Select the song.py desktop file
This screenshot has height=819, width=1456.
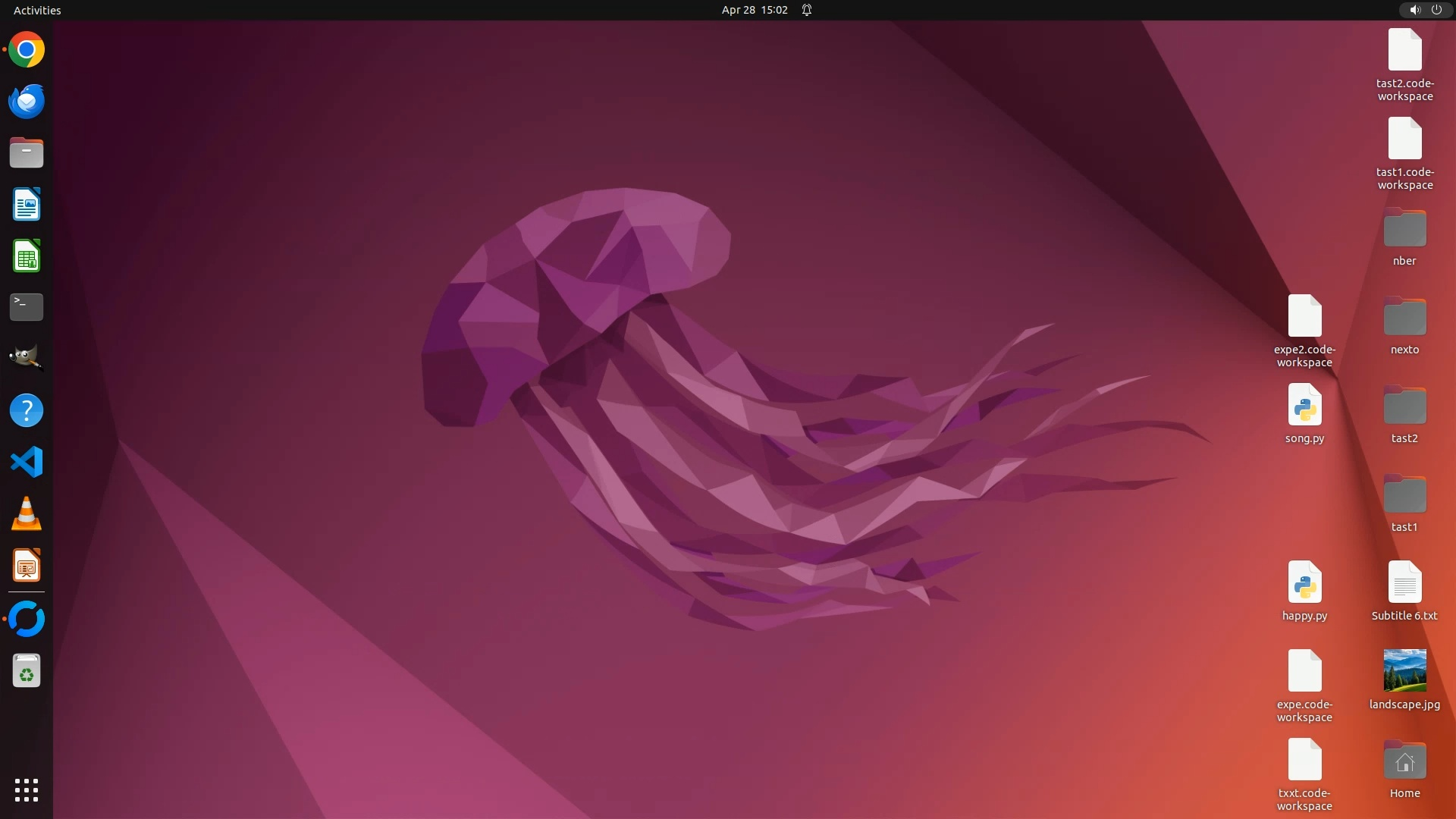click(1304, 405)
